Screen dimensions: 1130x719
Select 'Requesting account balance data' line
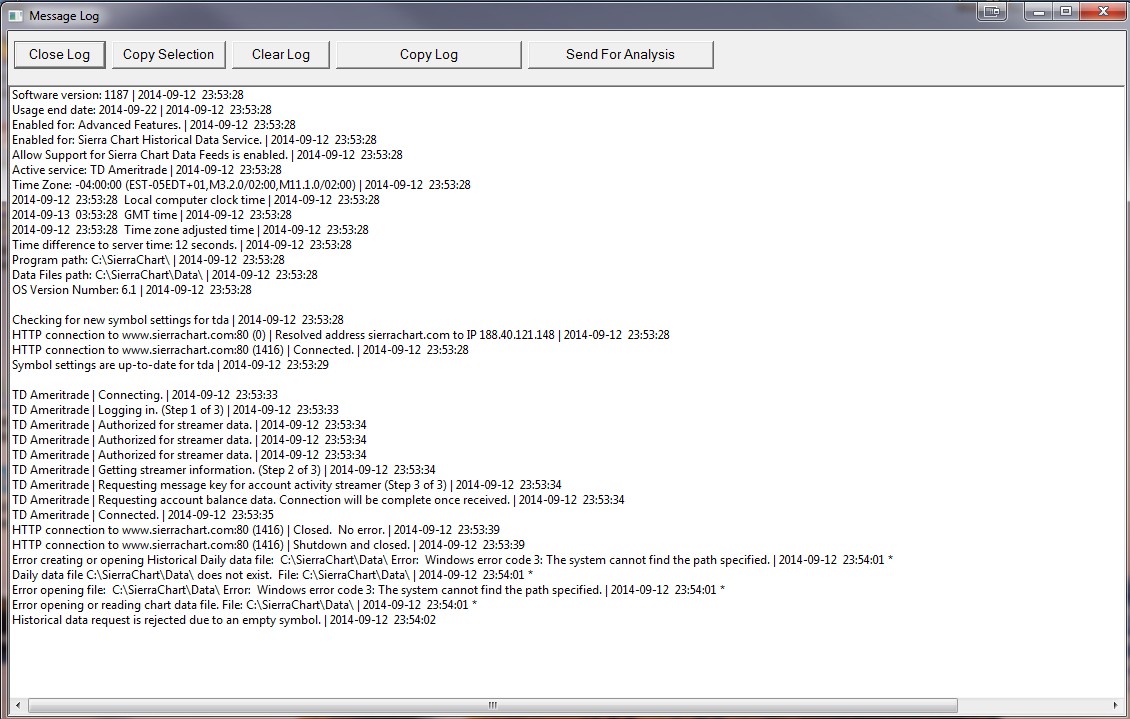coord(319,501)
